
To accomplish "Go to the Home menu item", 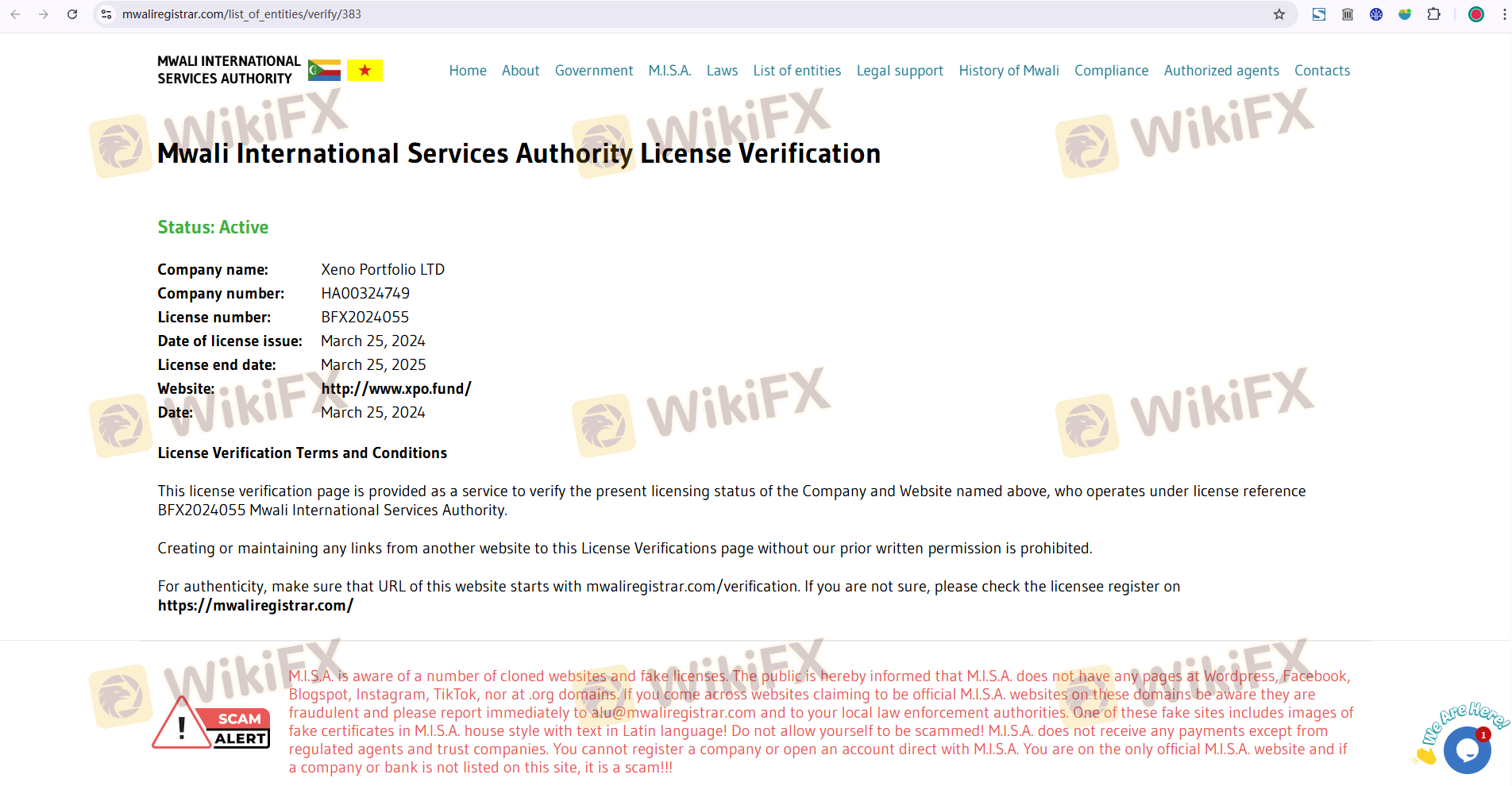I will pos(468,71).
